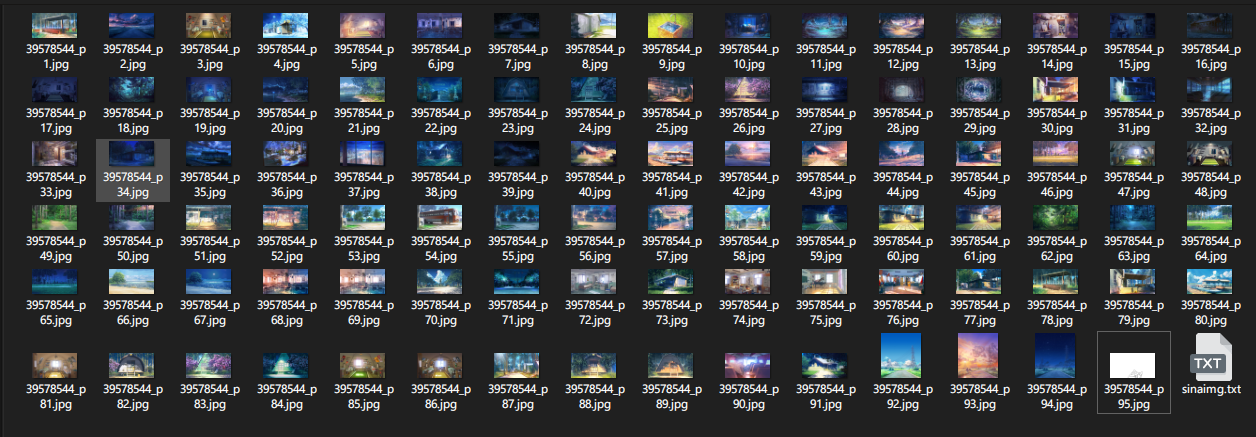
Task: Select tall thumbnail of 39578544_p93.jpg
Action: tap(979, 356)
